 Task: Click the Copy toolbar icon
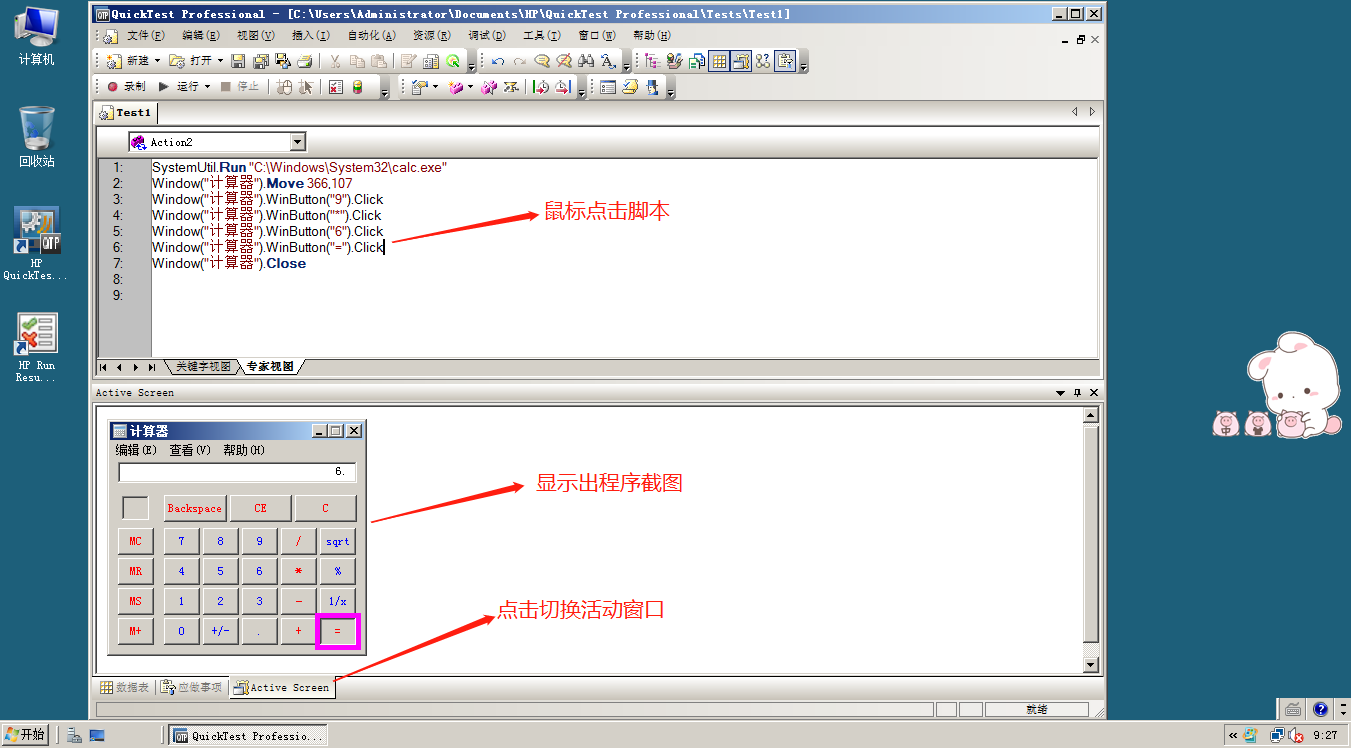356,61
